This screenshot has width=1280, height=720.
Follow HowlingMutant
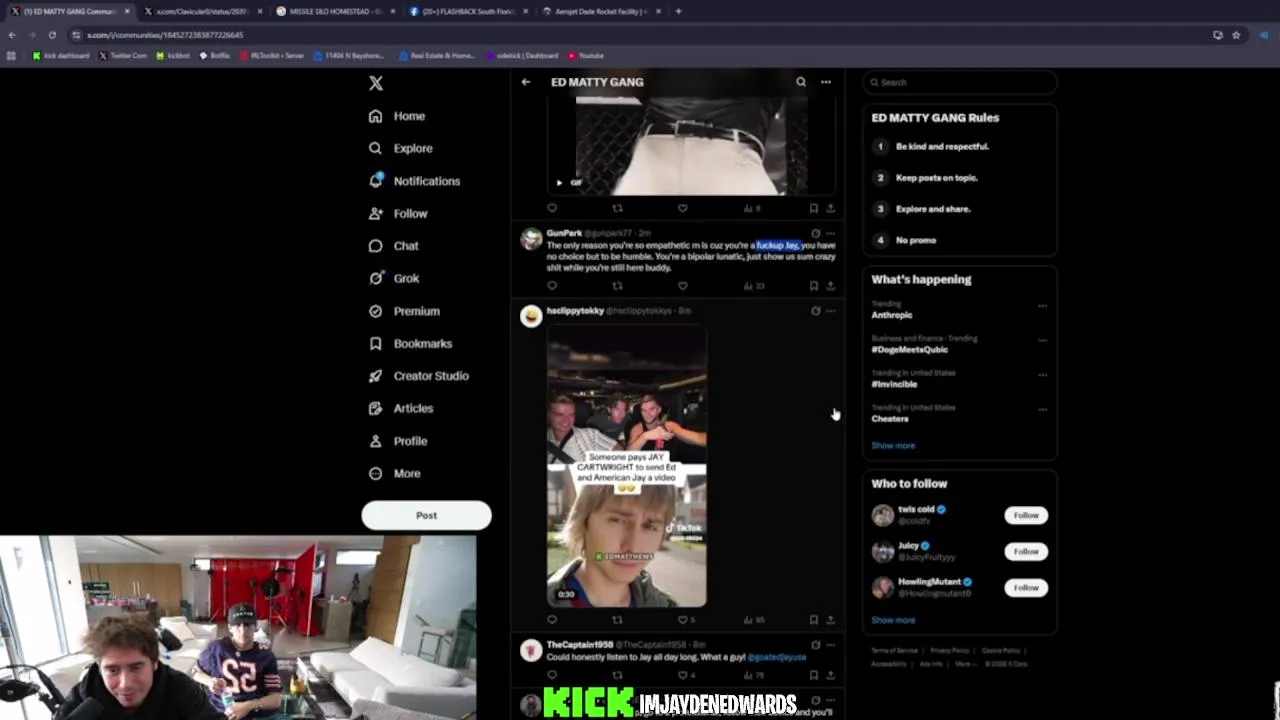(1026, 588)
